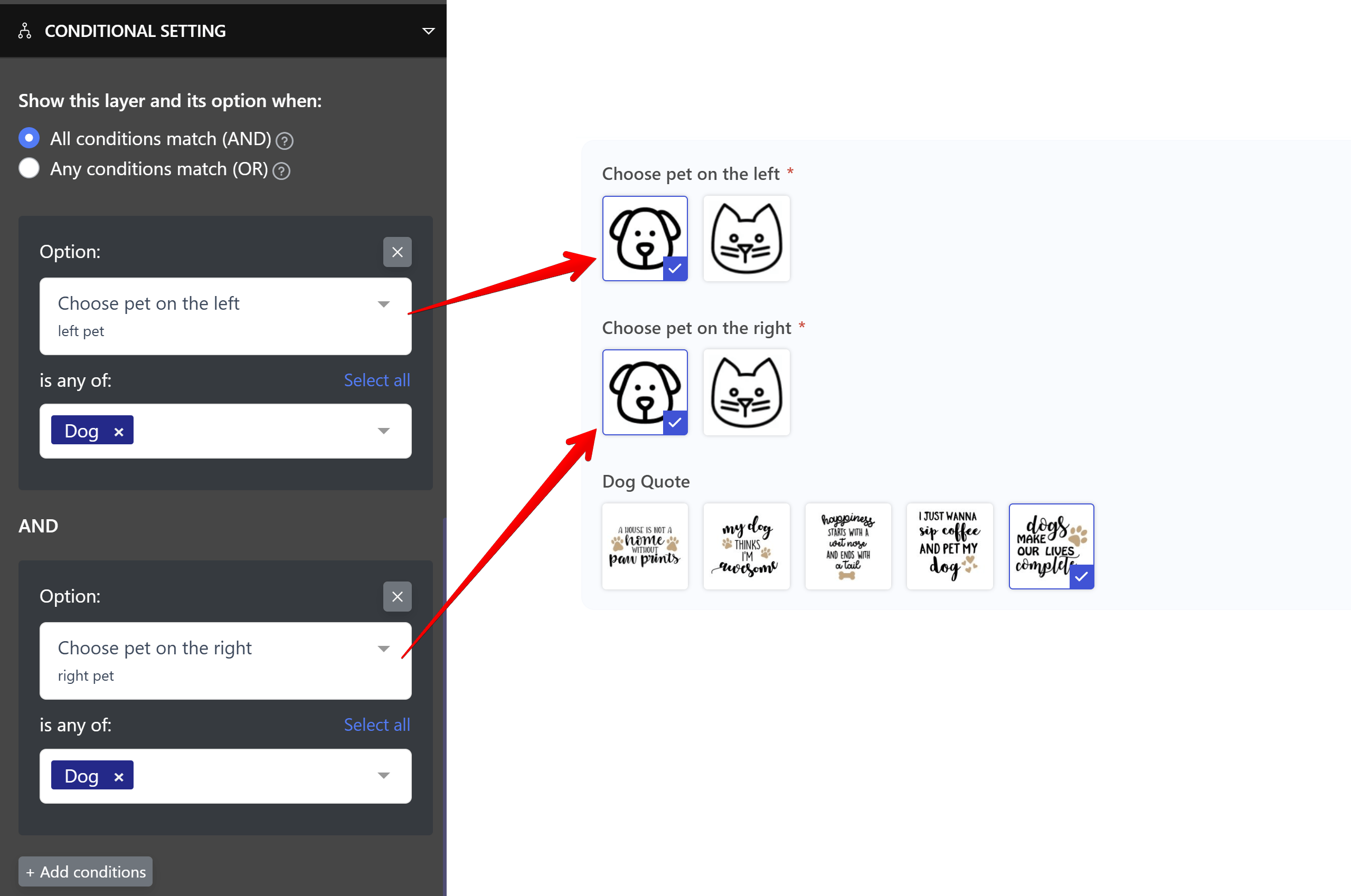Remove the first condition with X button
The height and width of the screenshot is (896, 1351).
(397, 251)
